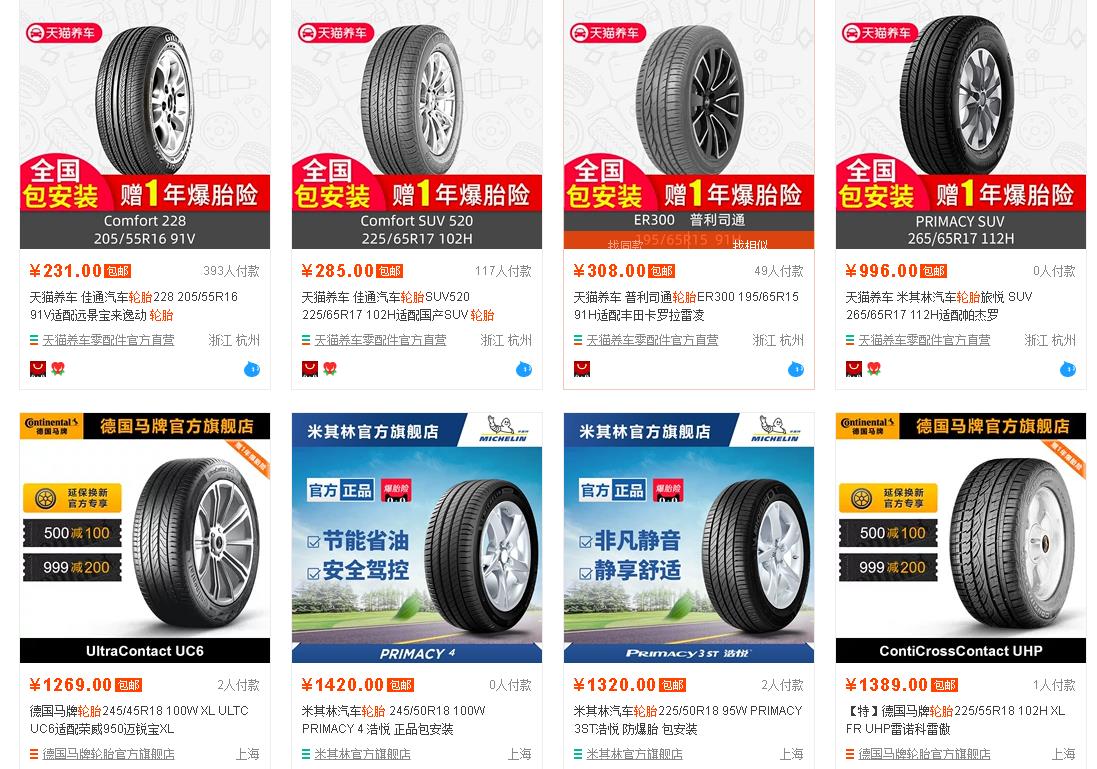The image size is (1097, 769).
Task: Click the red Tmall badge under the ¥231.00 listing
Action: 38,369
